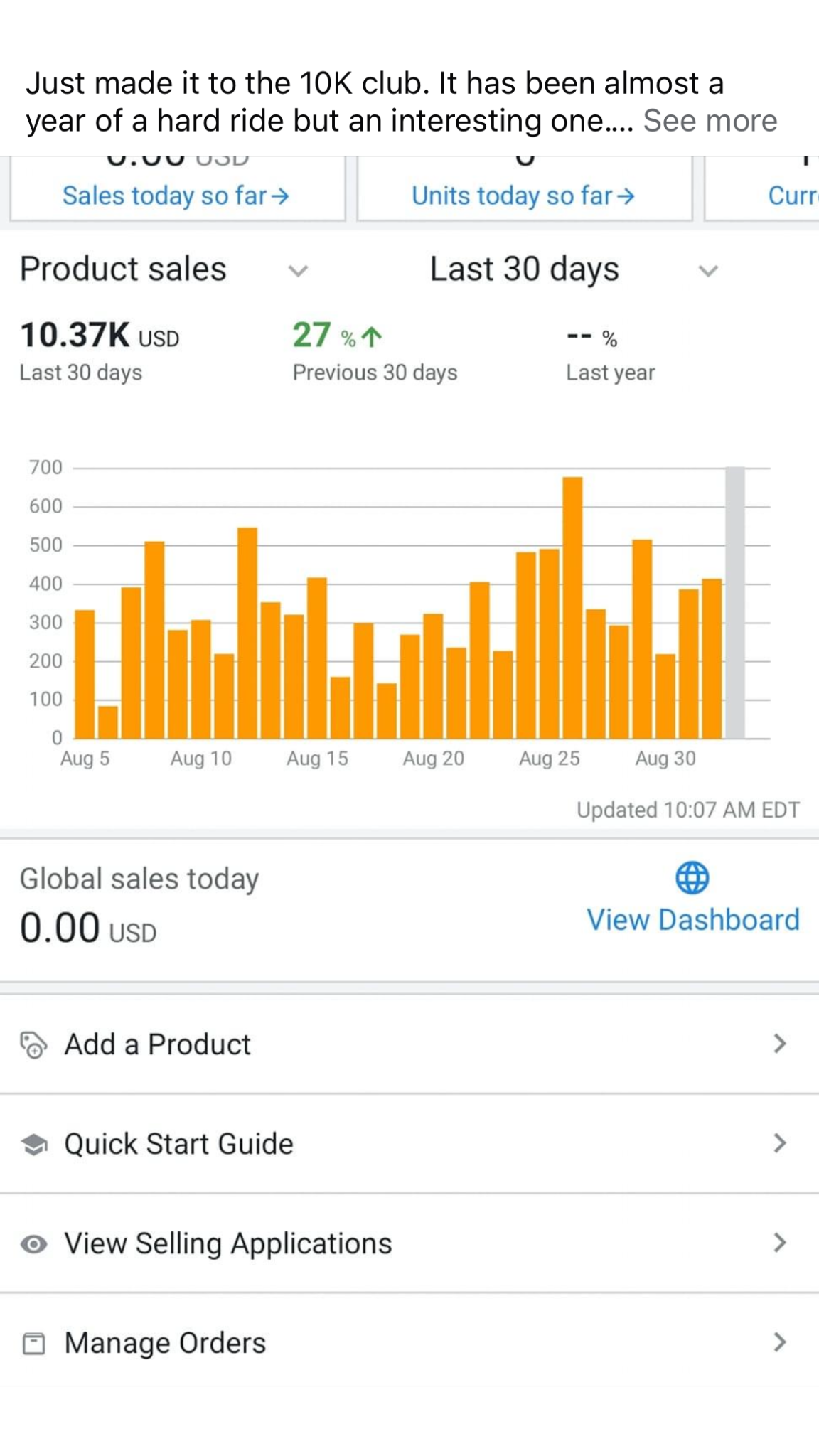Tap the View Dashboard link
The width and height of the screenshot is (819, 1456).
(693, 920)
